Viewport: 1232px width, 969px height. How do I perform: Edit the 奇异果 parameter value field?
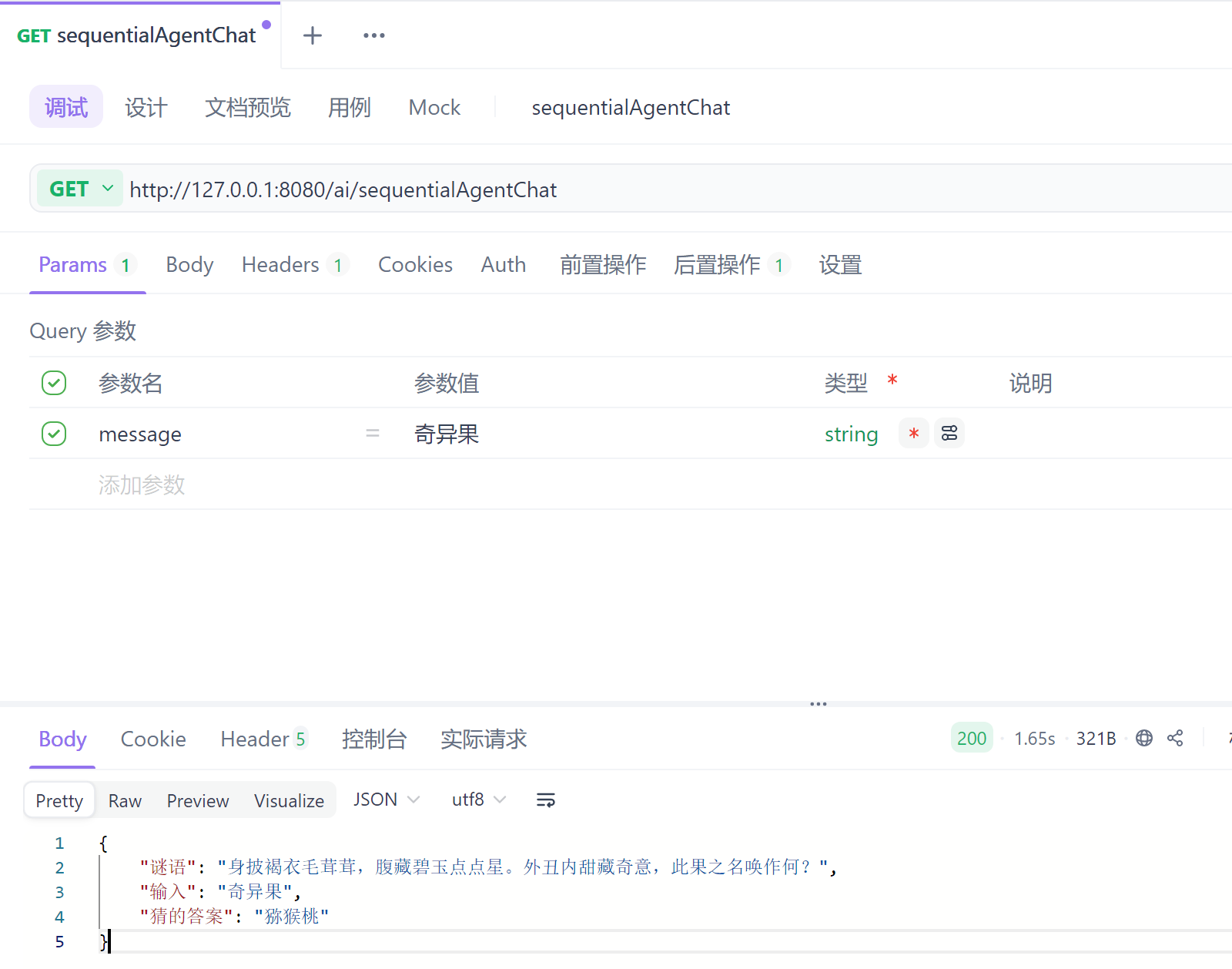click(447, 434)
